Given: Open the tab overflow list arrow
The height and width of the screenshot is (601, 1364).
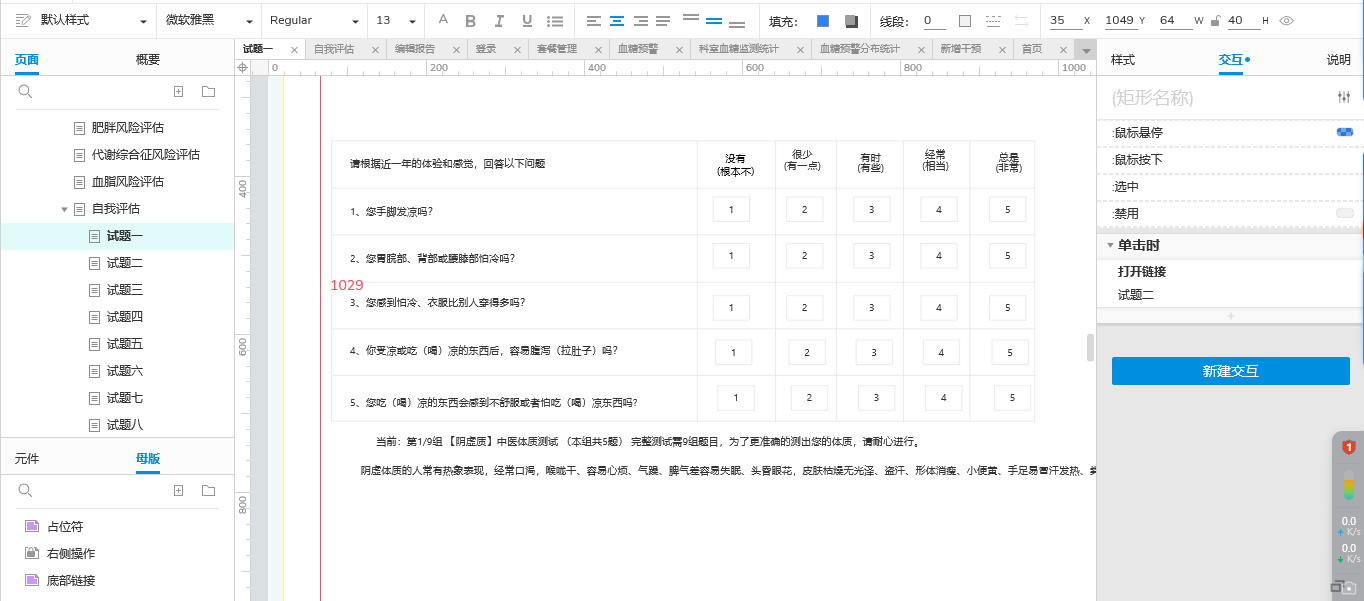Looking at the screenshot, I should tap(1086, 50).
